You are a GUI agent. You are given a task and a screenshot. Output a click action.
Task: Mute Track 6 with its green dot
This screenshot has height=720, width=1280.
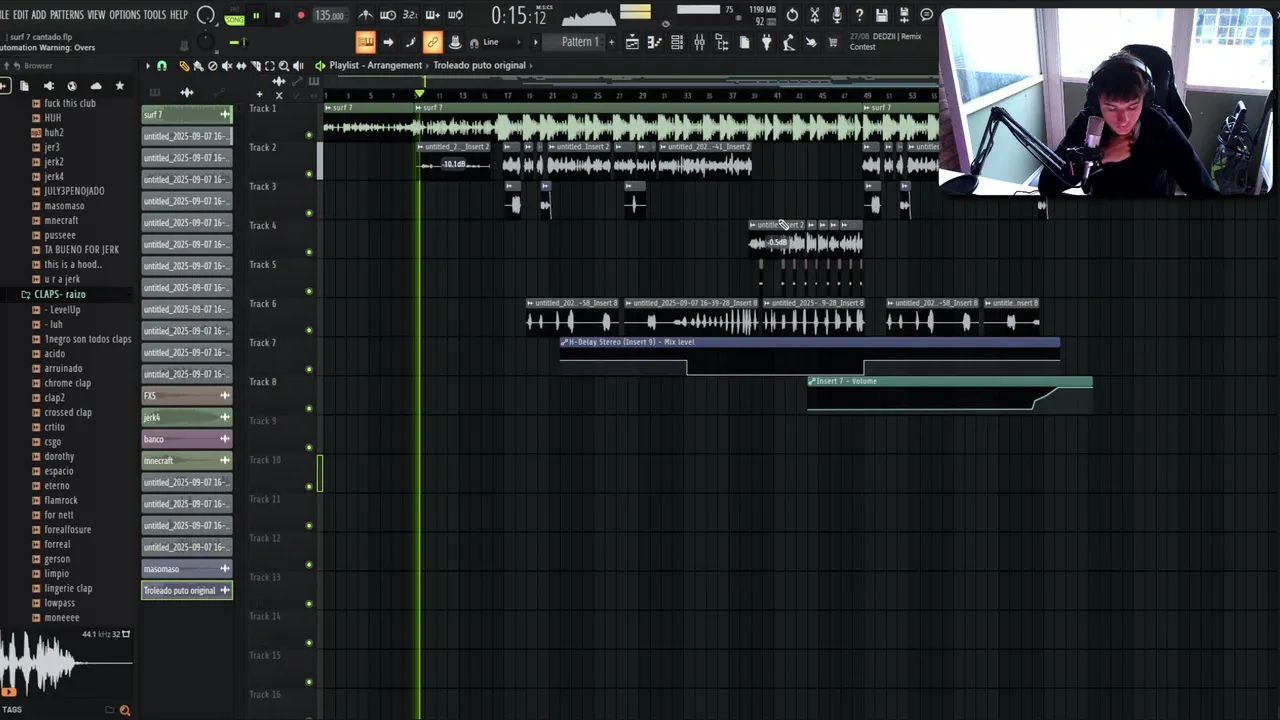click(309, 330)
